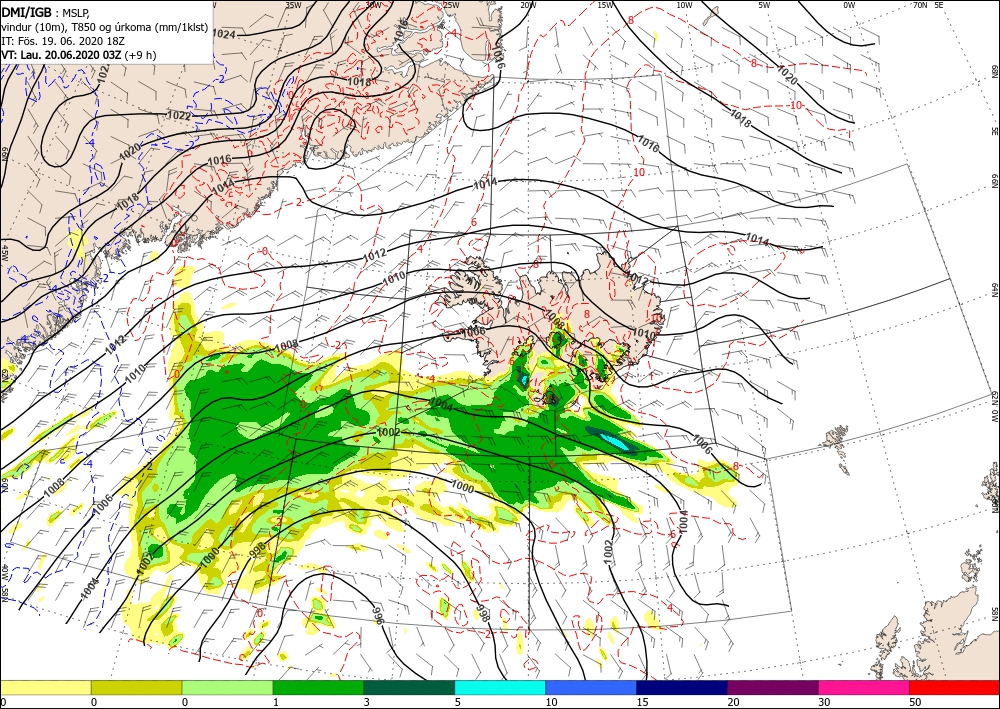Click the pale yellow swatch in the precipitation legend

coord(45,687)
